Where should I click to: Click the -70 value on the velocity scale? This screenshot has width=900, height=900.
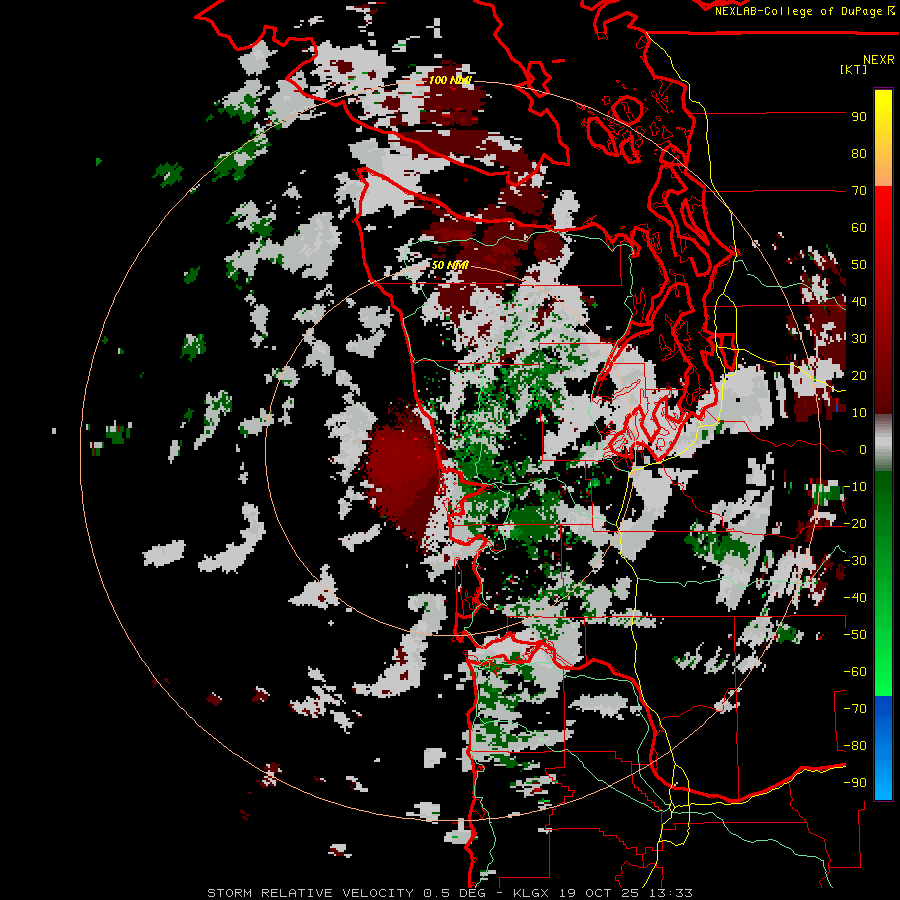[855, 709]
